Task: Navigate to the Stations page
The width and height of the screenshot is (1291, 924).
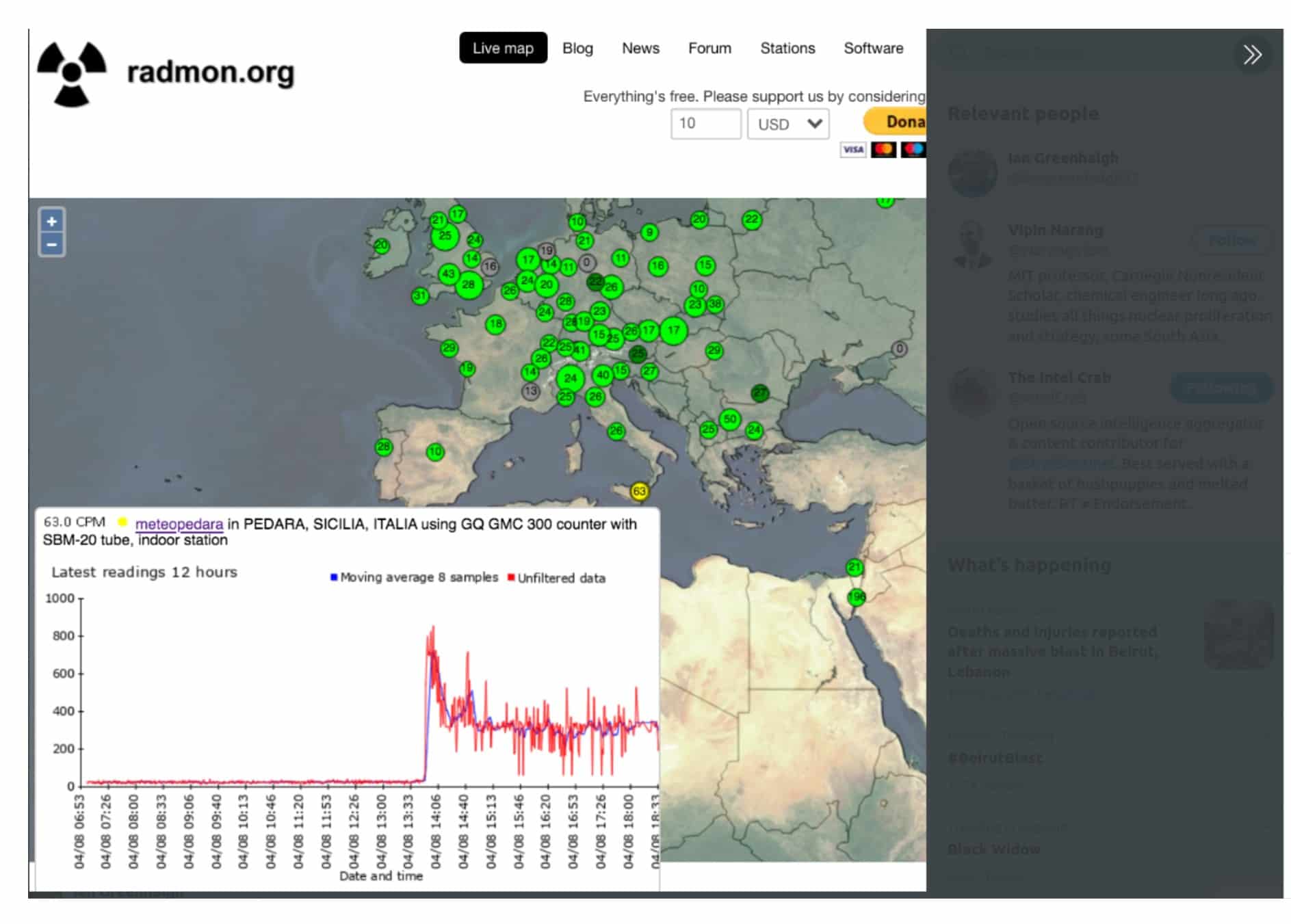Action: (787, 48)
